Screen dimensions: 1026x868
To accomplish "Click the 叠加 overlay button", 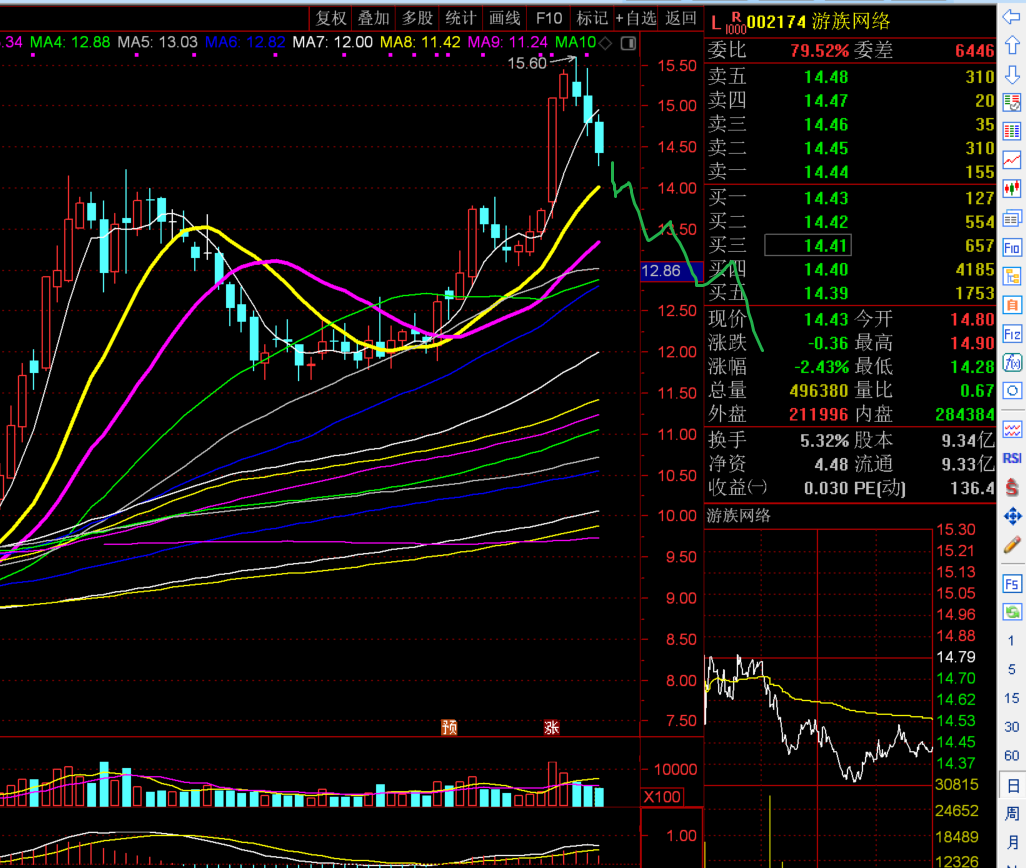I will (x=374, y=18).
